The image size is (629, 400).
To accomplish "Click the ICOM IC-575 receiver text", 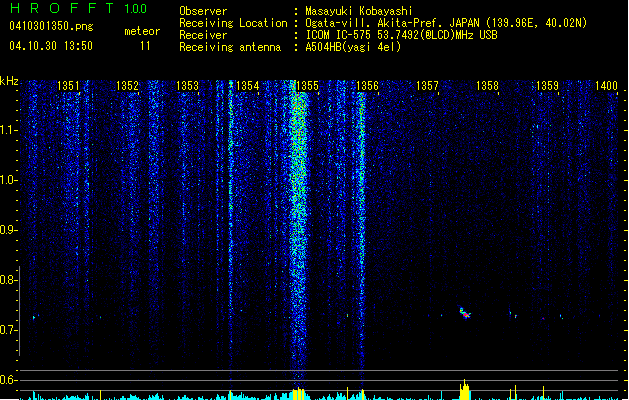I will (x=401, y=35).
